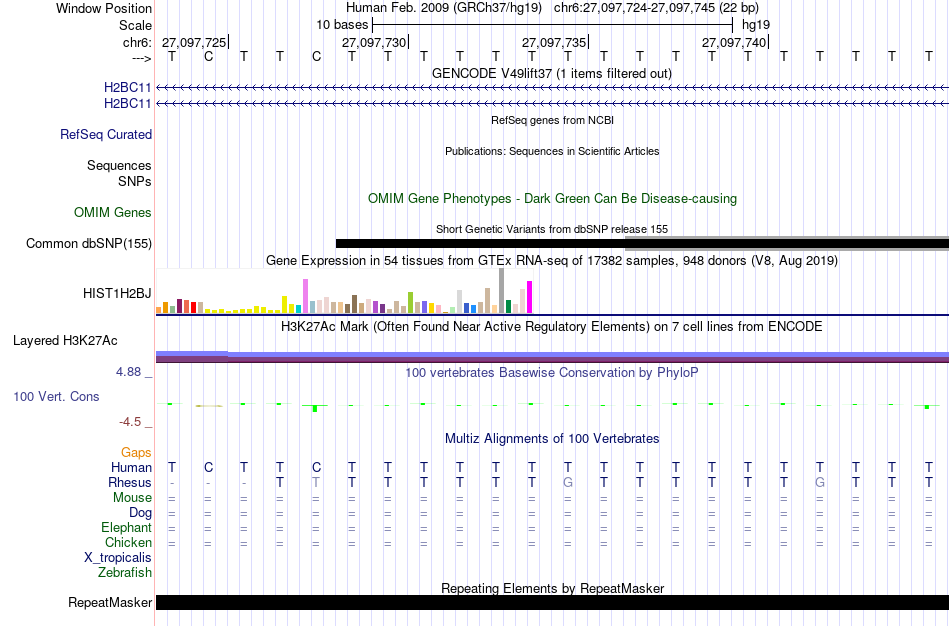Open 'Publications: Sequences in Scientific Articles' title
950x626 pixels.
tap(552, 151)
